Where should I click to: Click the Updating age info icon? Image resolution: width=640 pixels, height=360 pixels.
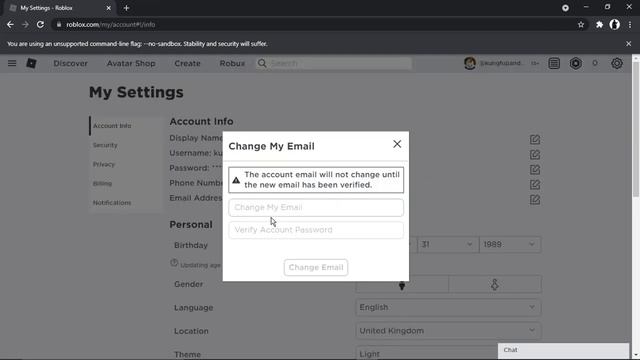[174, 263]
